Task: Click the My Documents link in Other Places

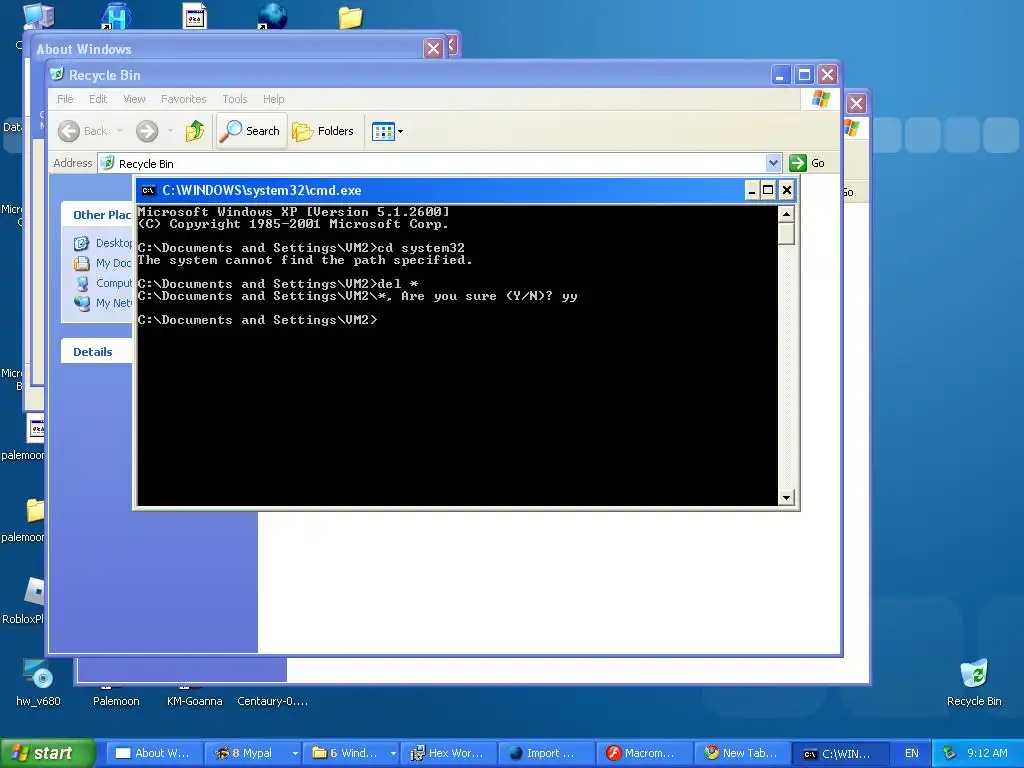Action: [x=103, y=263]
